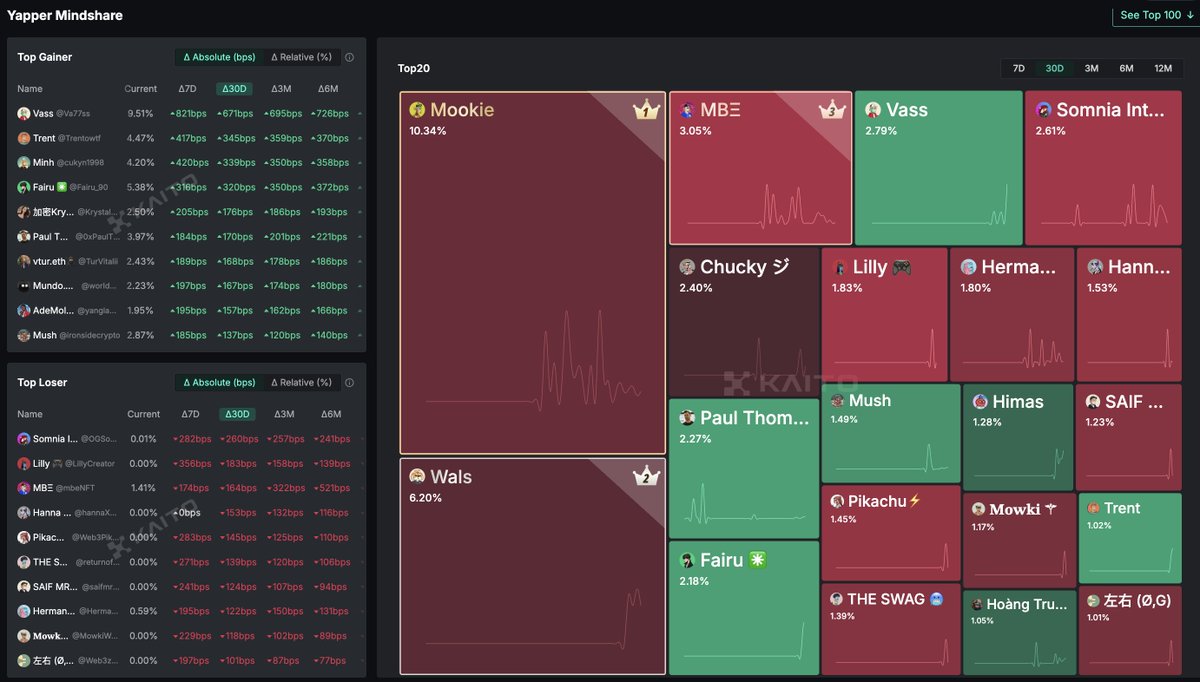Screen dimensions: 1200x682
Task: Click Mowki avatar in the treemap tile
Action: (979, 509)
